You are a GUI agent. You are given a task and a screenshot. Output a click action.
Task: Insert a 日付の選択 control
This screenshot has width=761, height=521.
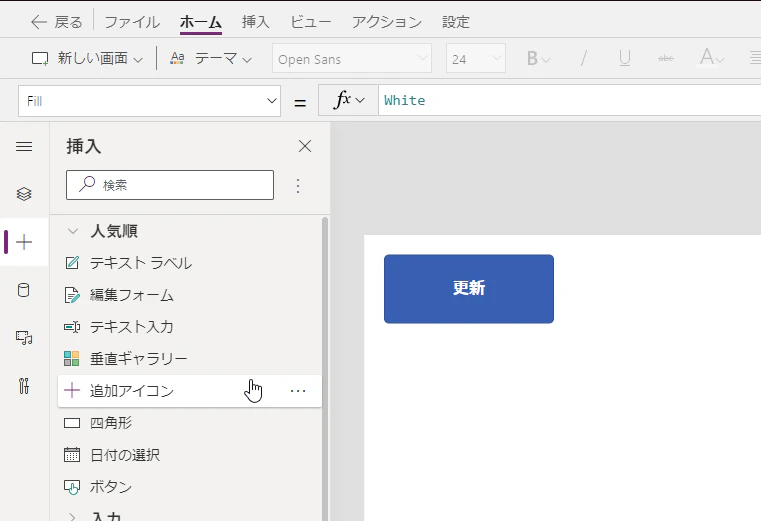click(x=190, y=455)
